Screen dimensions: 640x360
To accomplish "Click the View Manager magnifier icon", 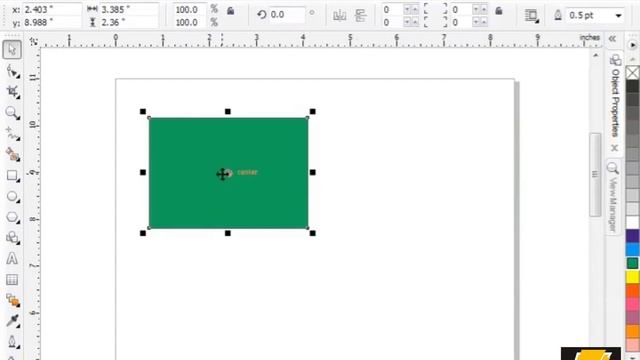I will pyautogui.click(x=612, y=167).
